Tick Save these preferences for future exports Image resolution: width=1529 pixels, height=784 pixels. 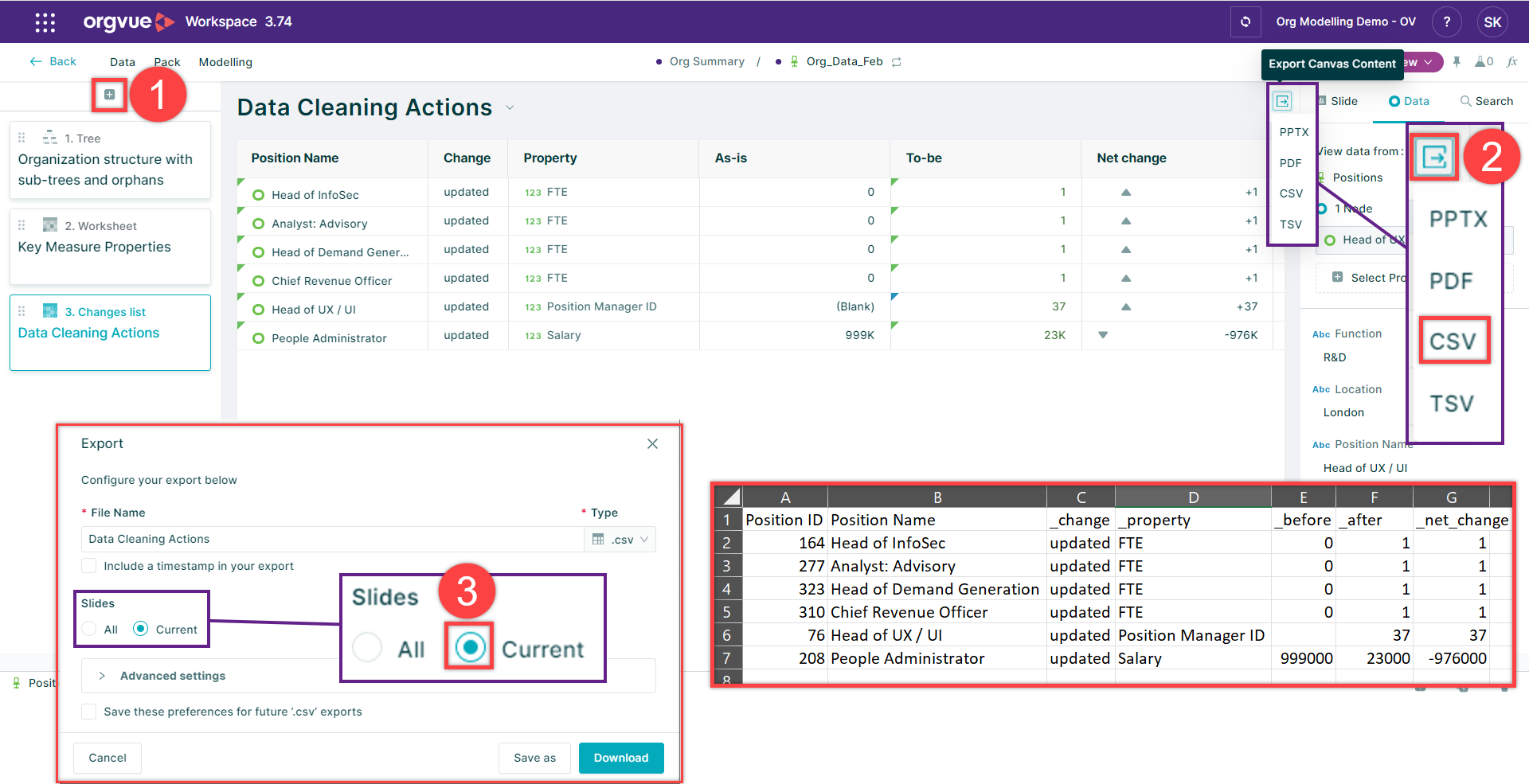coord(89,712)
